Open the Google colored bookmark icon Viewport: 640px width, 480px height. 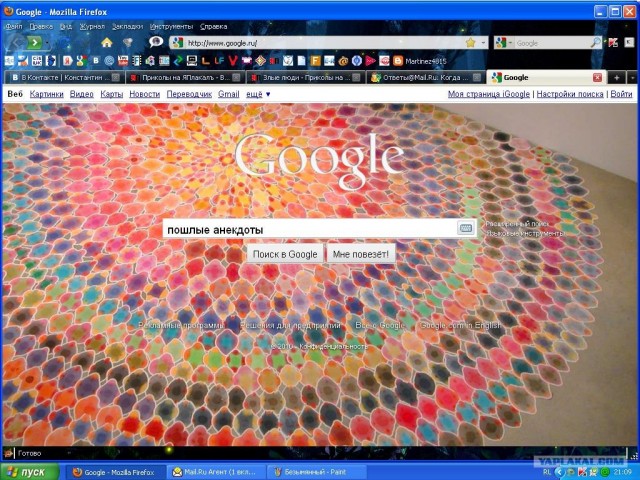pos(81,61)
